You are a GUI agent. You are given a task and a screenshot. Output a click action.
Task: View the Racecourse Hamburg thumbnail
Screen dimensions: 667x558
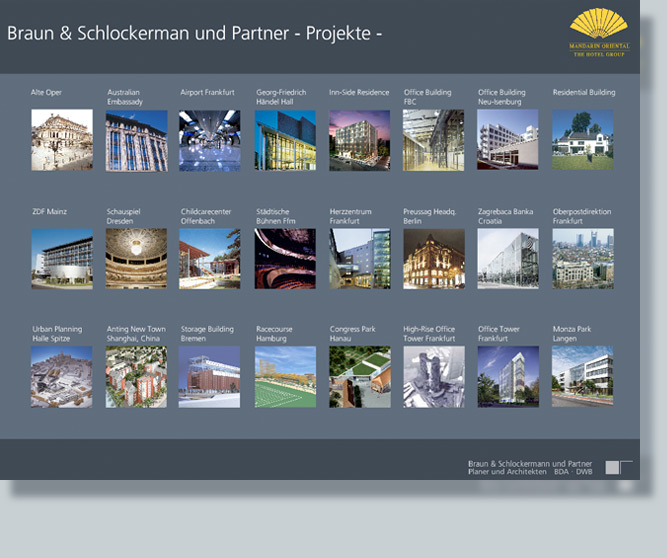(285, 377)
